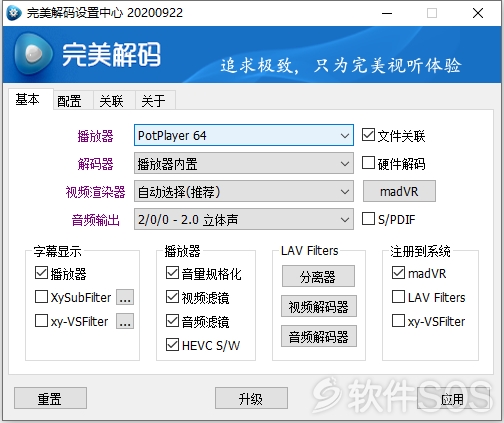Open the 解码器 dropdown

pyautogui.click(x=244, y=163)
